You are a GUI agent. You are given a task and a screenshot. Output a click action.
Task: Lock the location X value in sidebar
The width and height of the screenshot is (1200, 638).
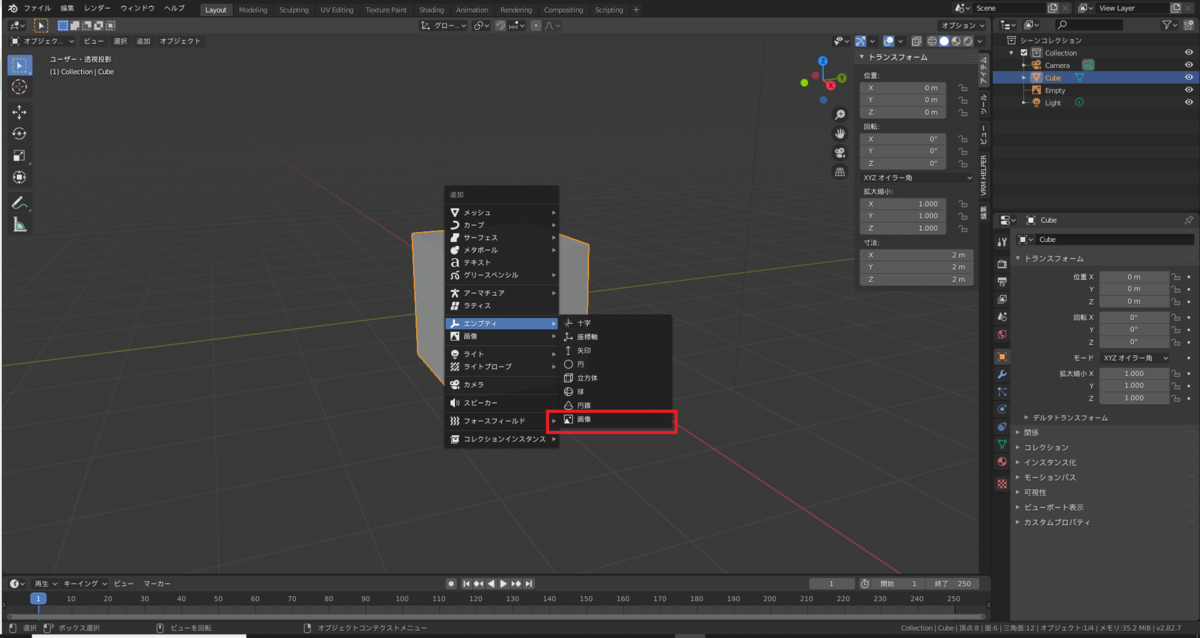click(962, 88)
